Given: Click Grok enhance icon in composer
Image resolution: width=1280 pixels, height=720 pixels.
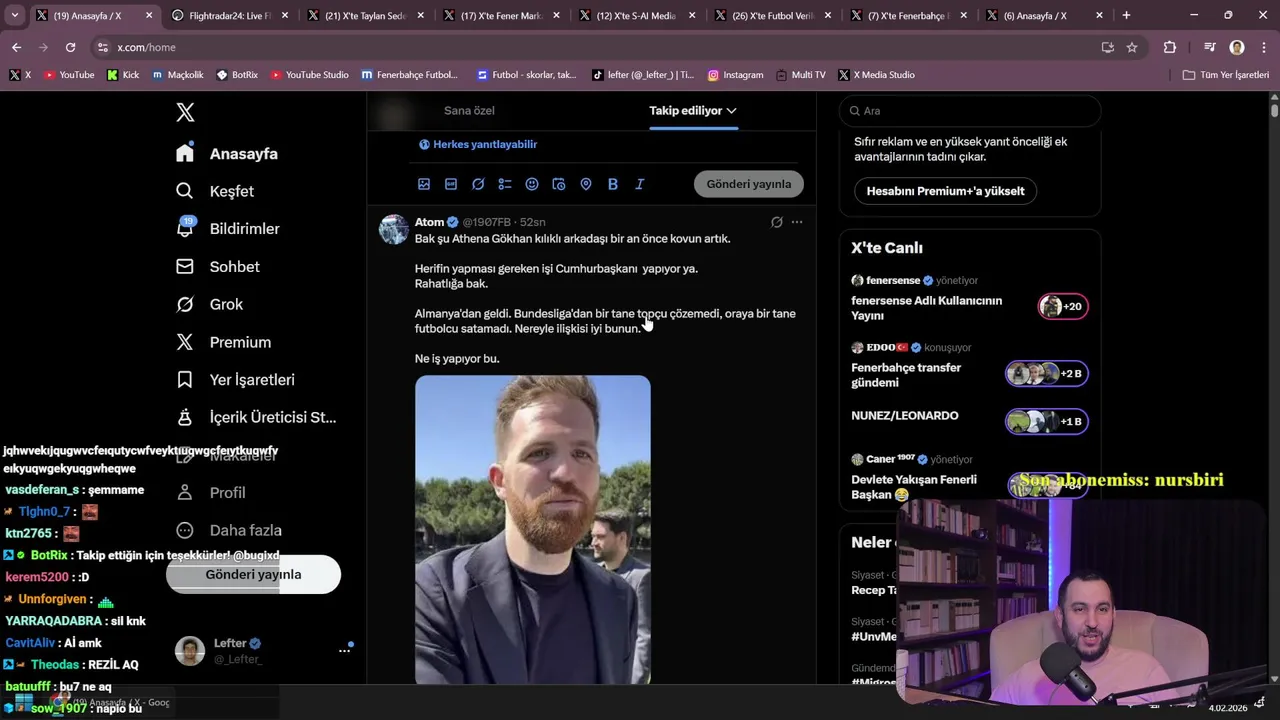Looking at the screenshot, I should pos(478,184).
